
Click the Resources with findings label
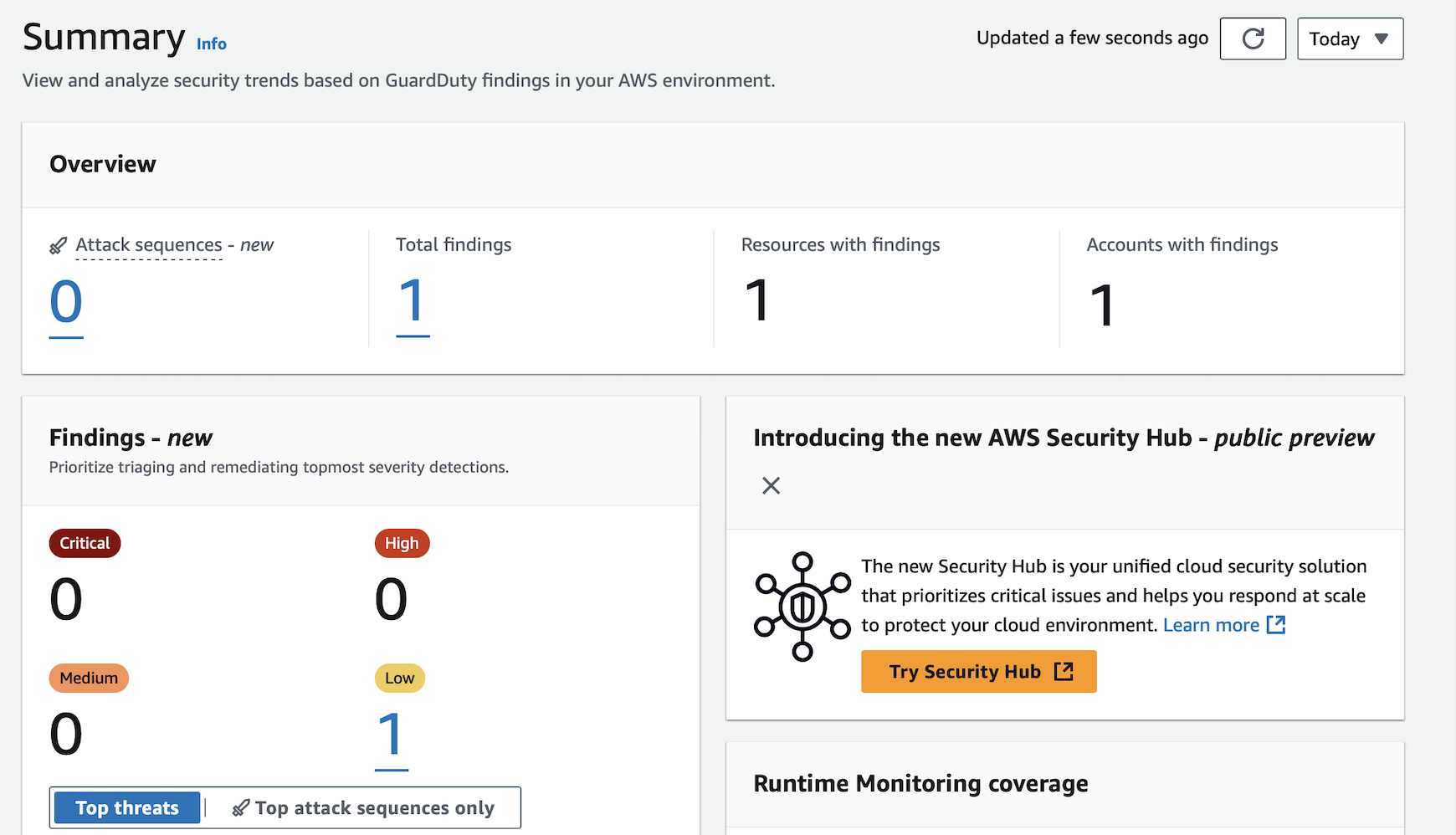click(x=840, y=245)
